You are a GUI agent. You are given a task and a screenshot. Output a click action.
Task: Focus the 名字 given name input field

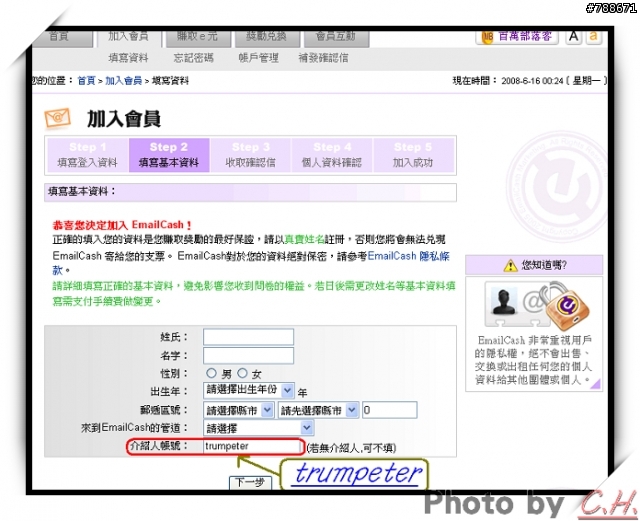tap(248, 355)
